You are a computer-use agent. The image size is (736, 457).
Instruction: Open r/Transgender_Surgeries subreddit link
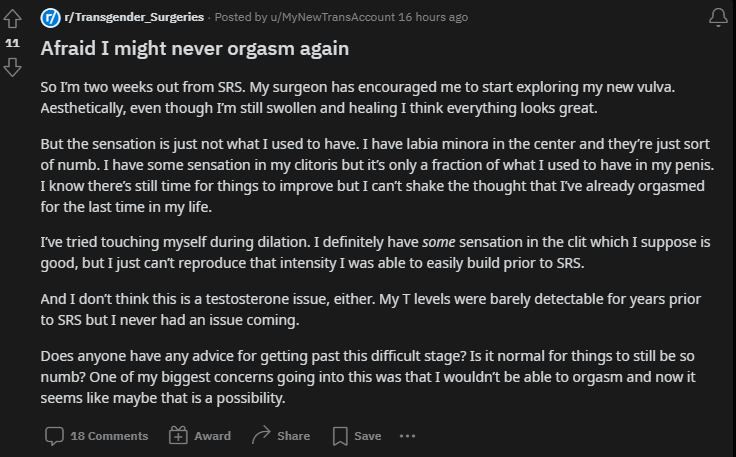tap(134, 17)
